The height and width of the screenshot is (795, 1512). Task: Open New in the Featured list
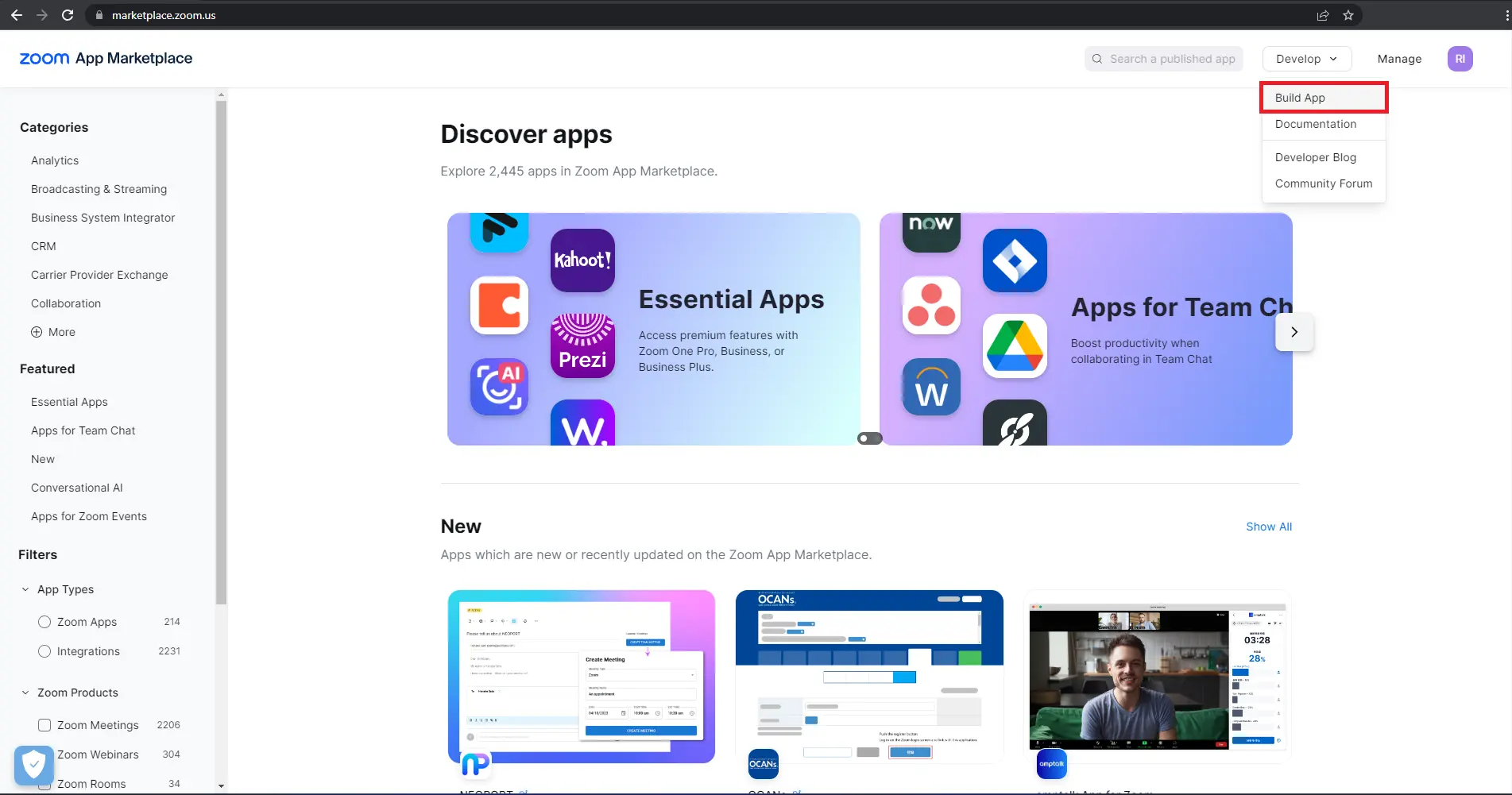(43, 459)
